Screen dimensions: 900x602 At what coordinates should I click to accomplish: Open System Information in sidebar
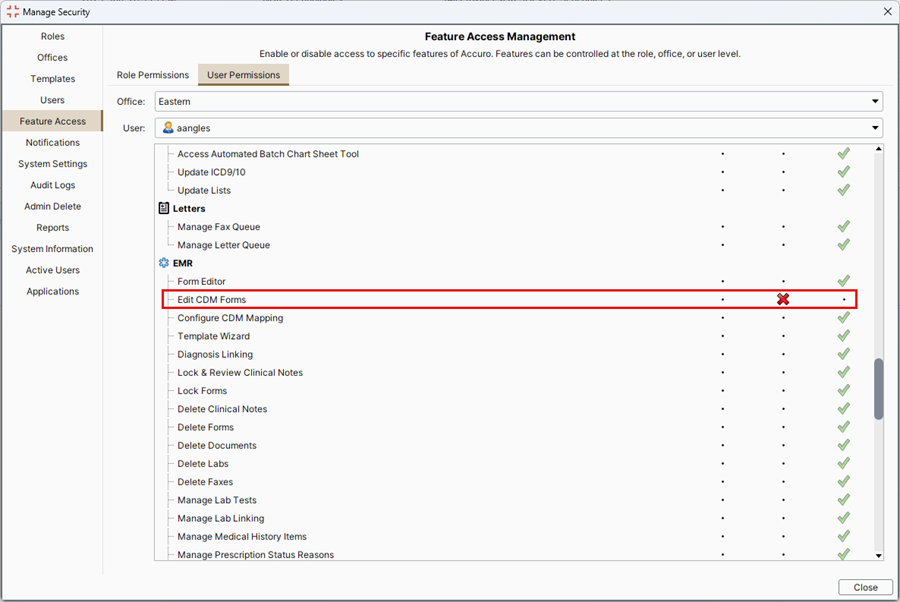[52, 248]
